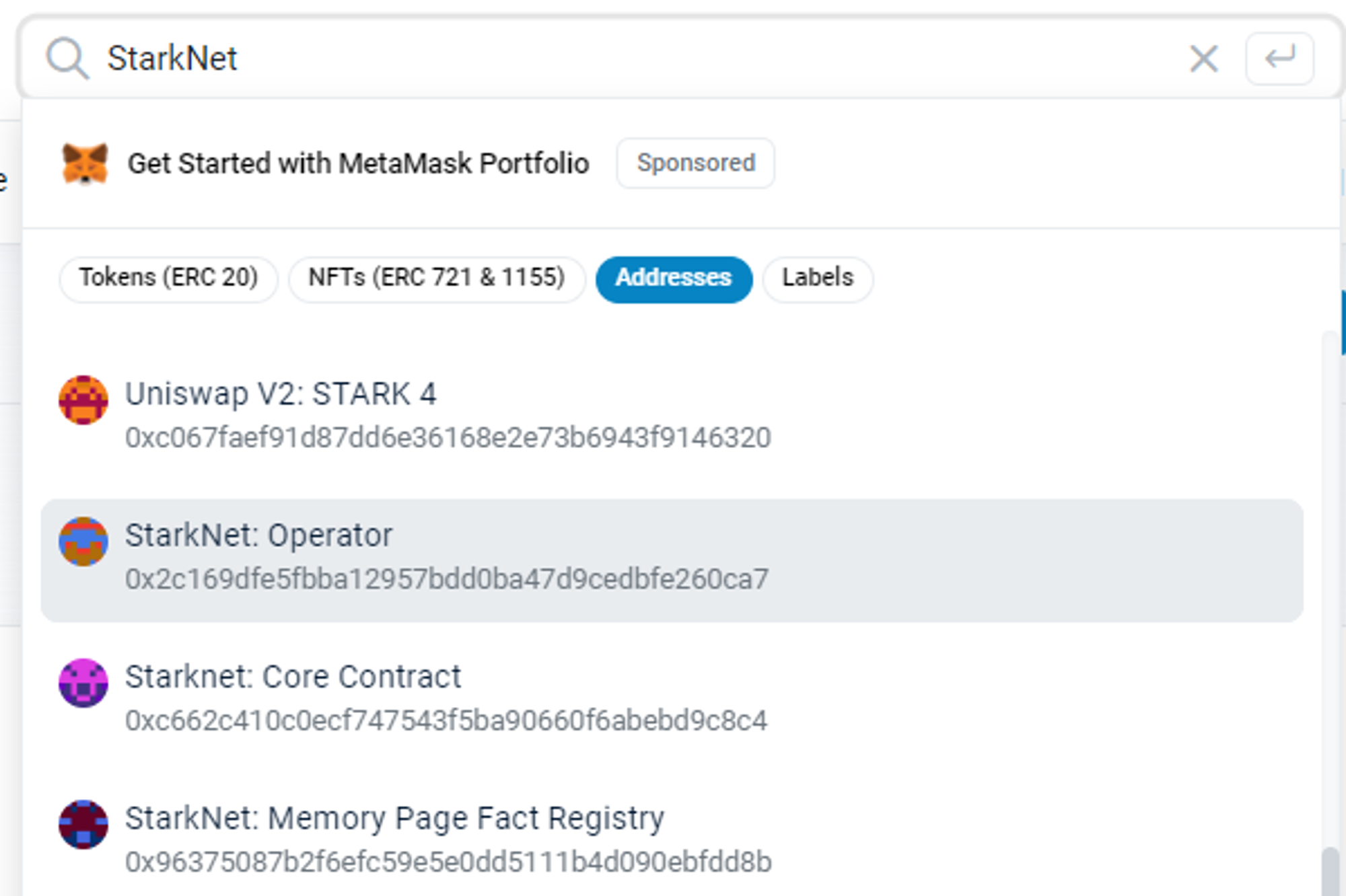Image resolution: width=1346 pixels, height=896 pixels.
Task: Select the Labels filter pill
Action: 817,278
